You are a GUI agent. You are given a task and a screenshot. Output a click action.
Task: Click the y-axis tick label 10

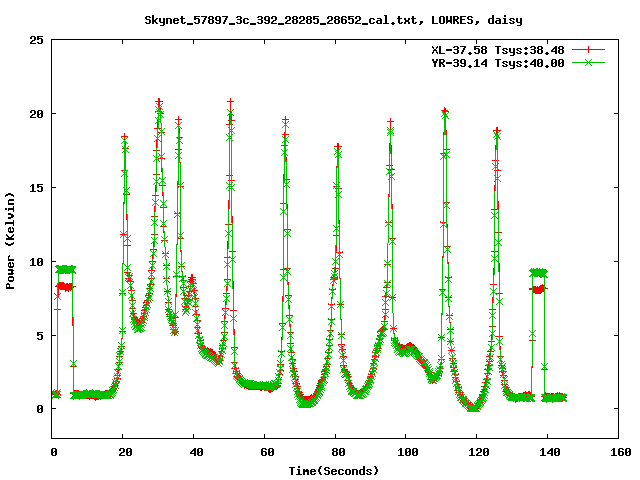[x=36, y=262]
